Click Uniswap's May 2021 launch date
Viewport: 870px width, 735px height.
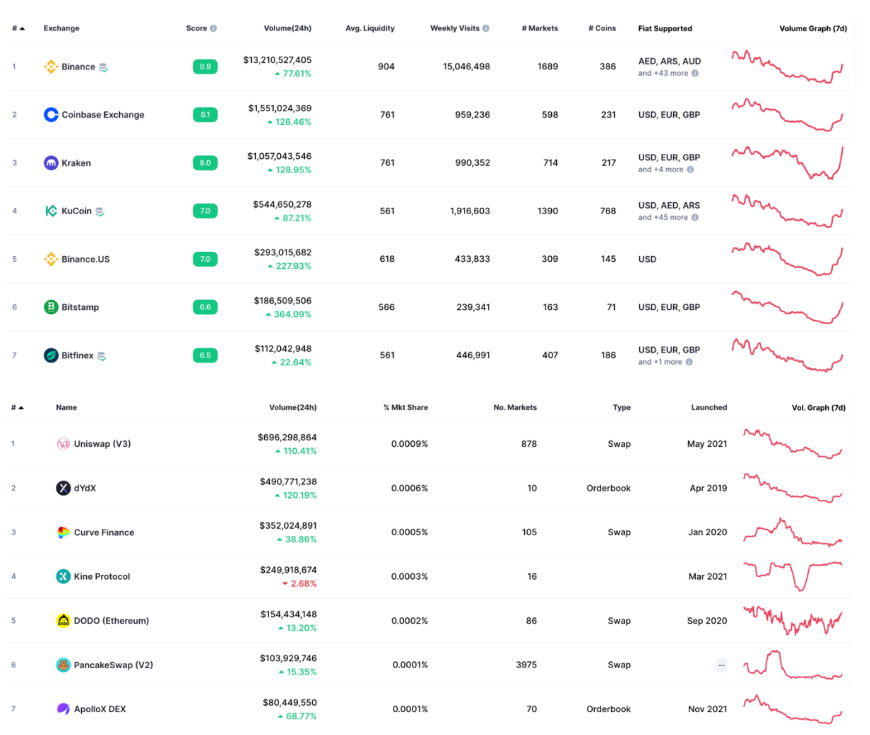(707, 444)
